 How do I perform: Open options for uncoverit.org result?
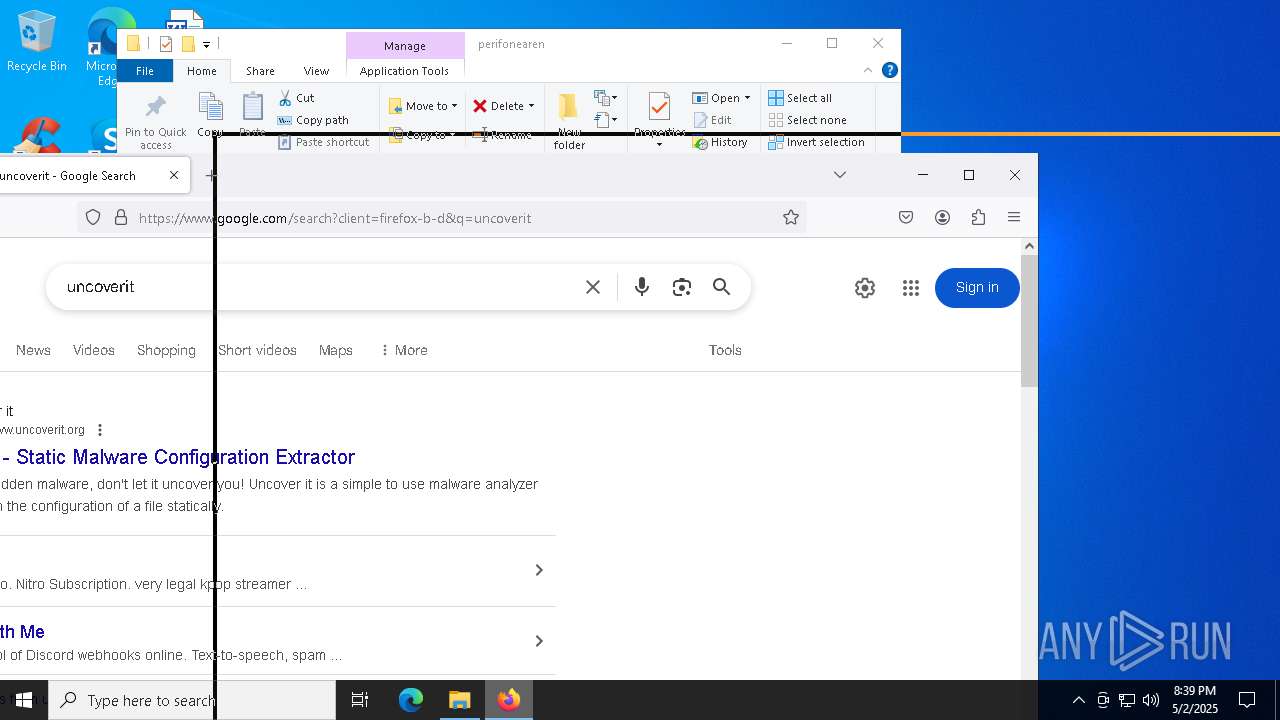tap(99, 430)
